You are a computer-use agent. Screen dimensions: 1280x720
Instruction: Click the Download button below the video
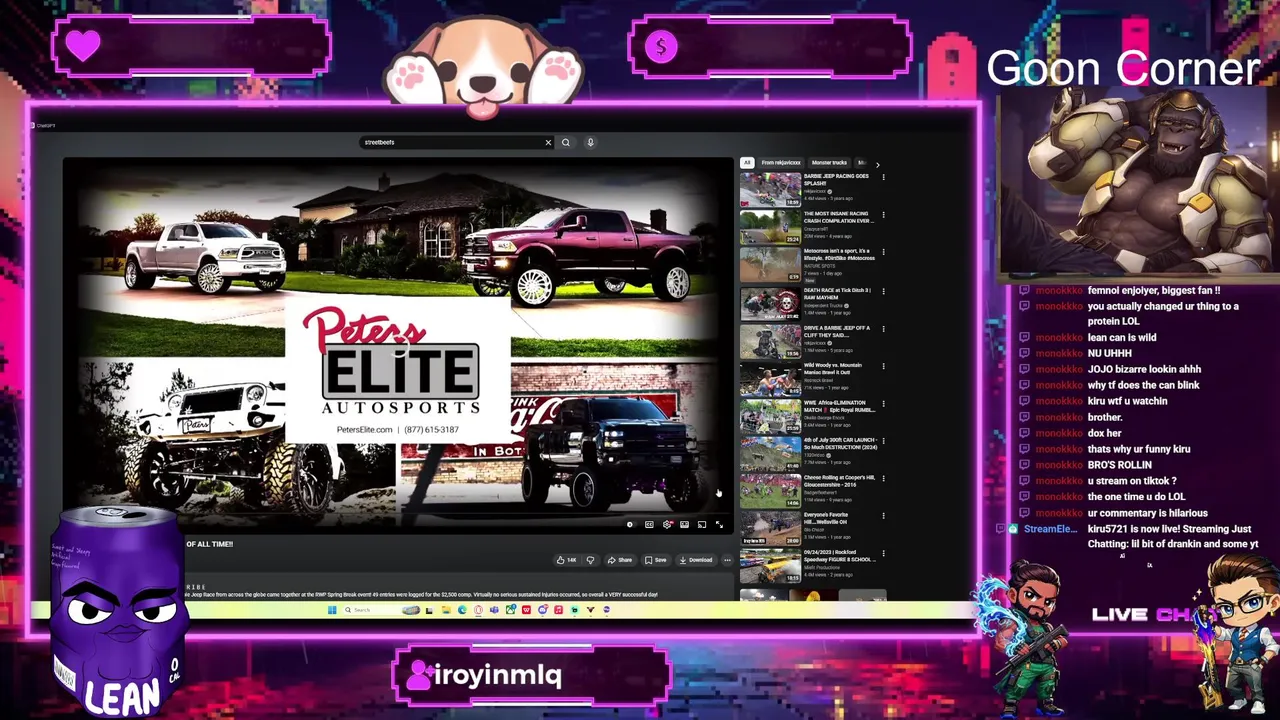coord(696,560)
